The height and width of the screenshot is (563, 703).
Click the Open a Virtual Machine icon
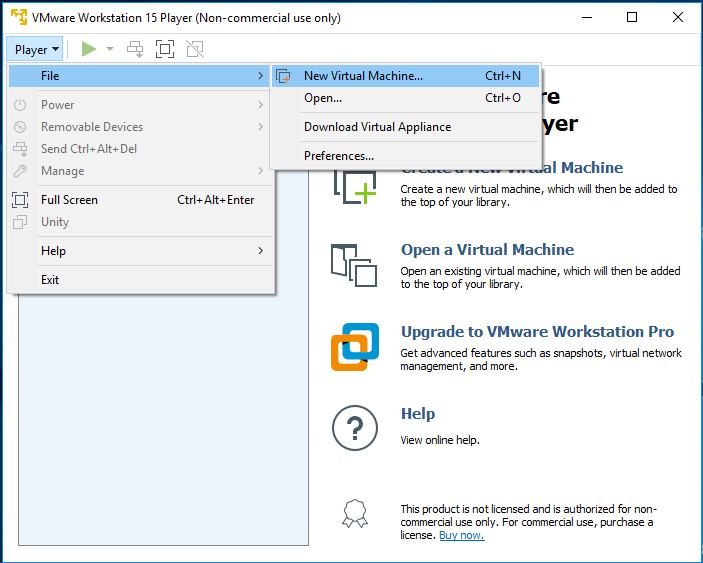[x=354, y=265]
